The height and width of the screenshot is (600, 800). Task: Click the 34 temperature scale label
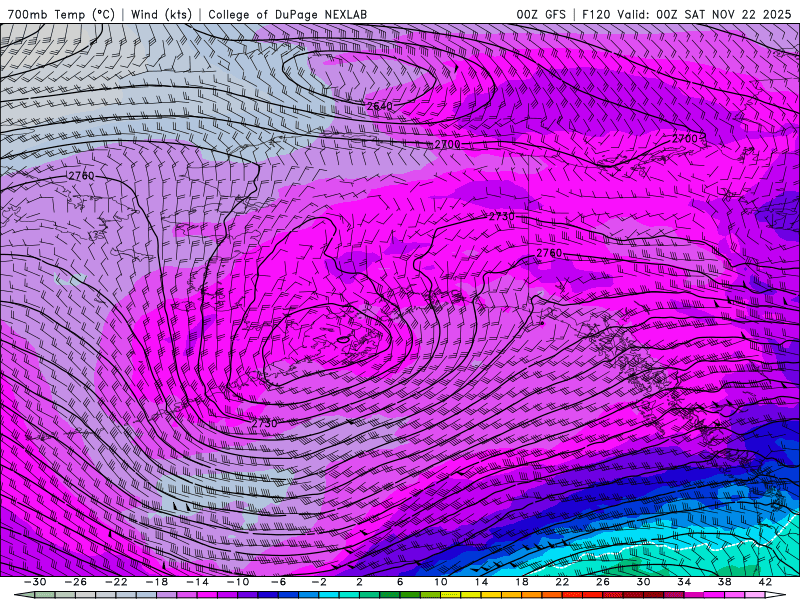point(684,582)
